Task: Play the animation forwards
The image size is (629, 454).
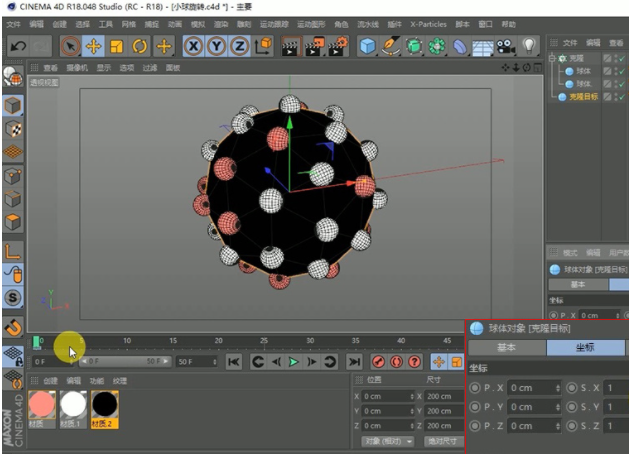Action: coord(294,362)
